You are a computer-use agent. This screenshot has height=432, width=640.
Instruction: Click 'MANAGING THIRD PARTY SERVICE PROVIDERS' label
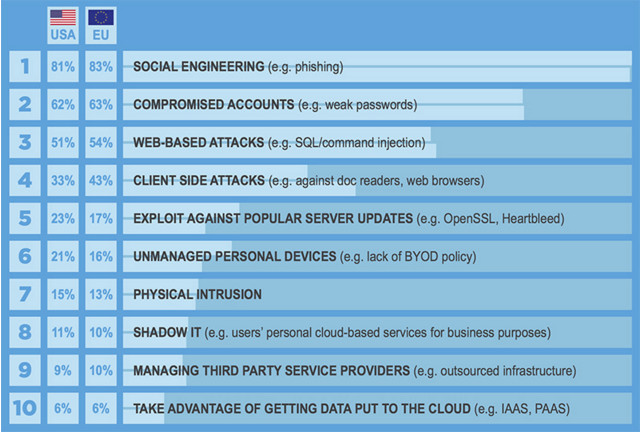pyautogui.click(x=271, y=370)
